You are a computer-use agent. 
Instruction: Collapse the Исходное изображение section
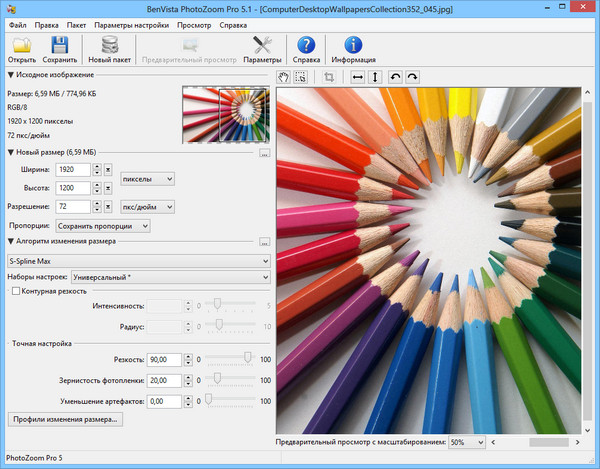[11, 75]
